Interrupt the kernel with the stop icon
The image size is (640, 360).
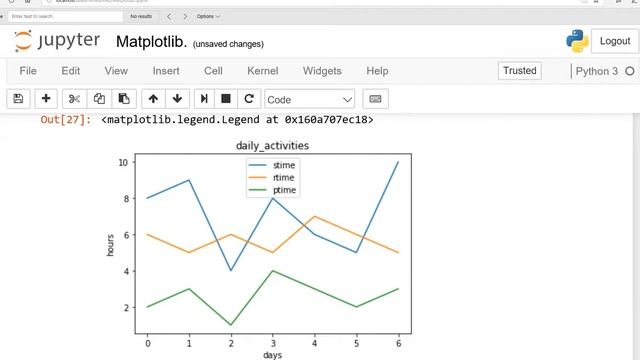(226, 99)
